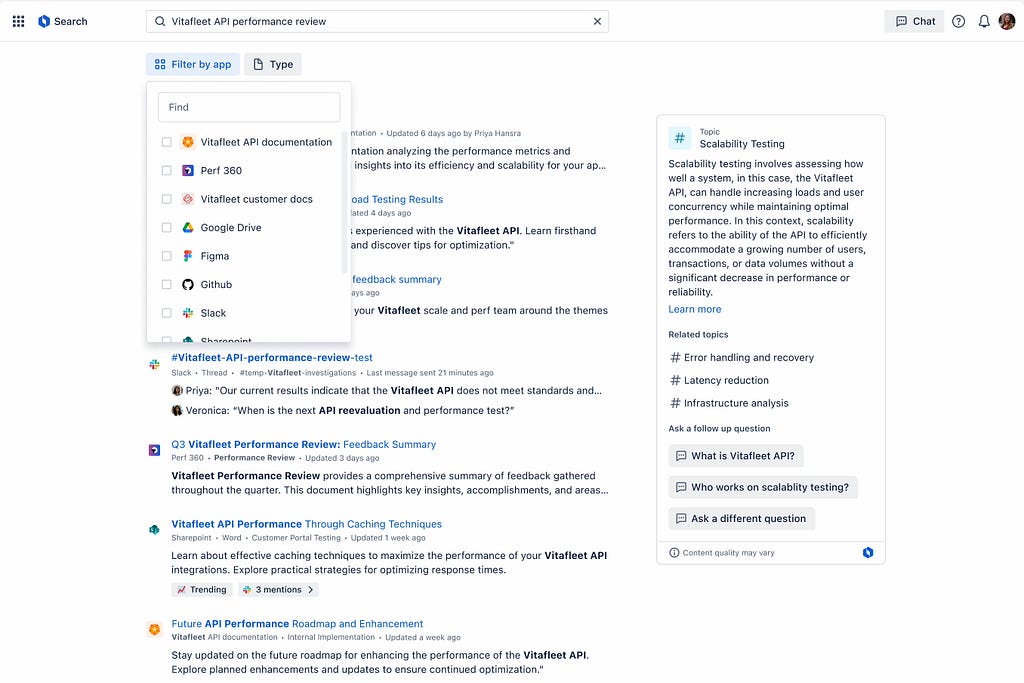Open the Type filter dropdown
Viewport: 1024px width, 683px height.
click(273, 64)
